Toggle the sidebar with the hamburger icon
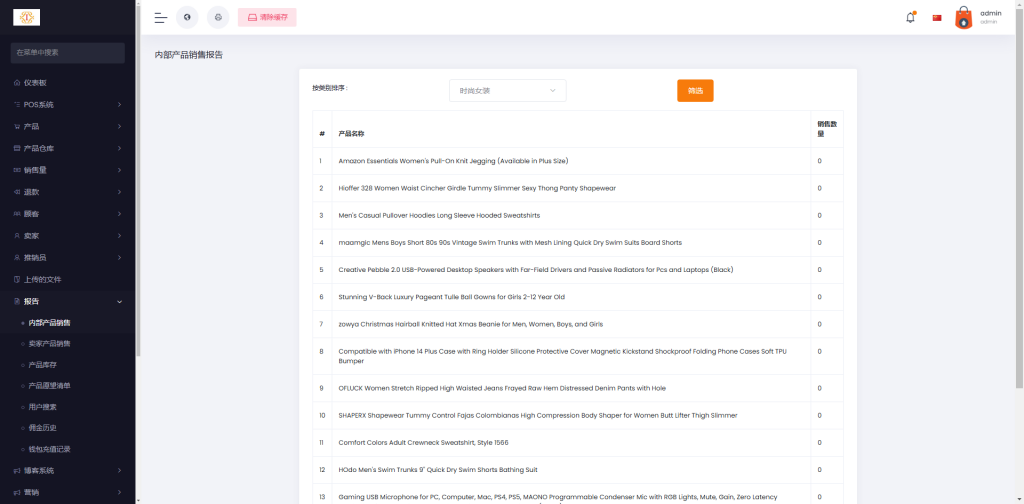The image size is (1024, 504). 160,17
